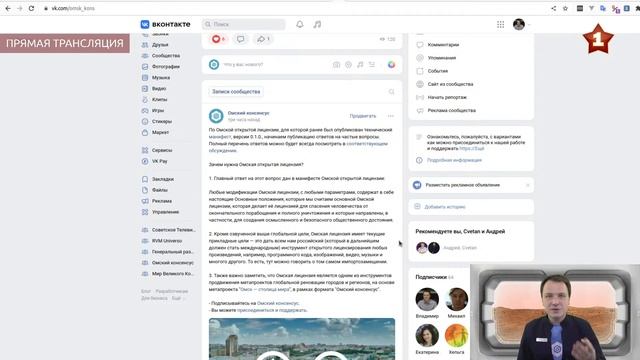Open the 'RVM Universe' community shortcut
This screenshot has width=640, height=360.
point(167,241)
